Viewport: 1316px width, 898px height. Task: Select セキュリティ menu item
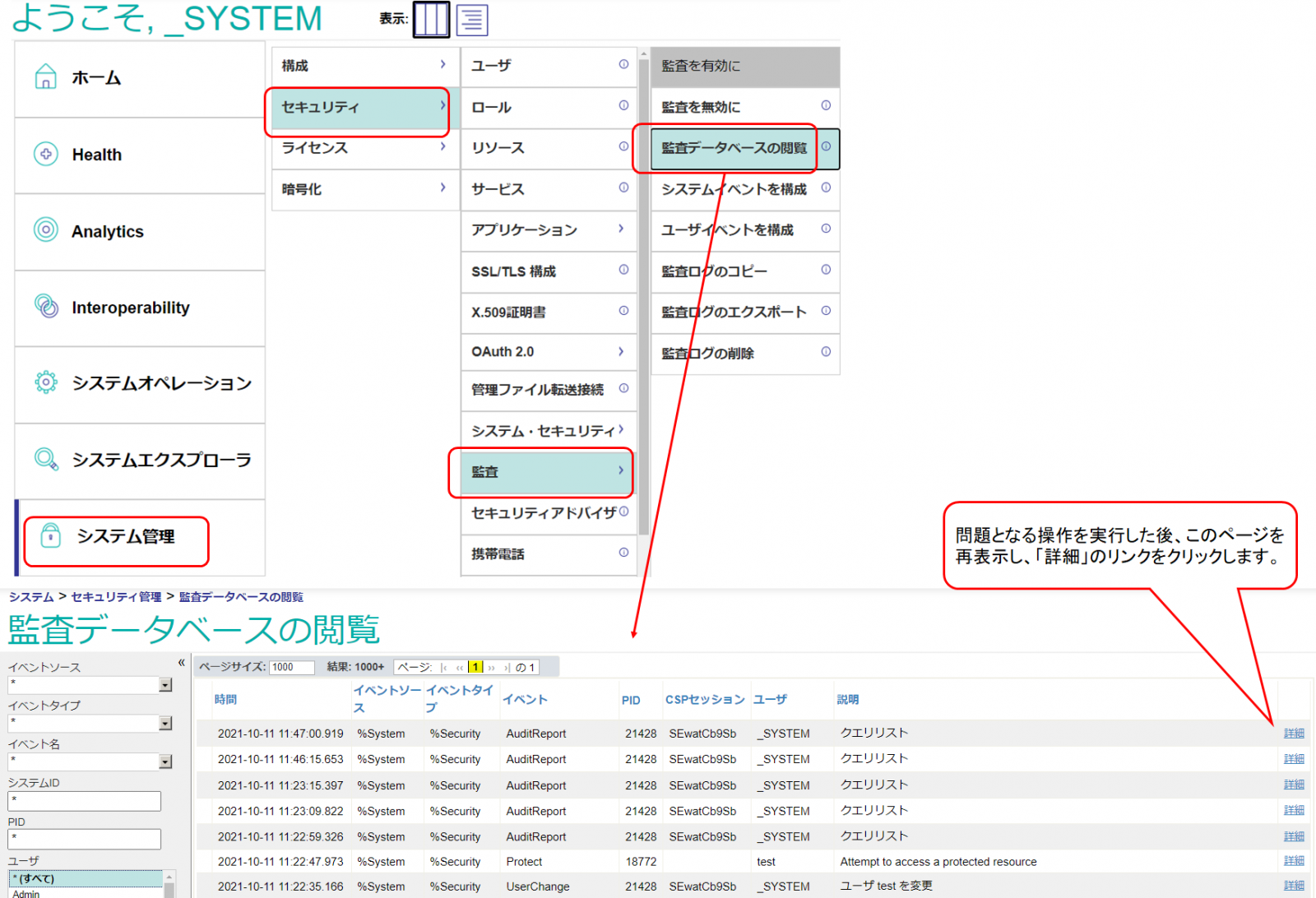click(359, 108)
